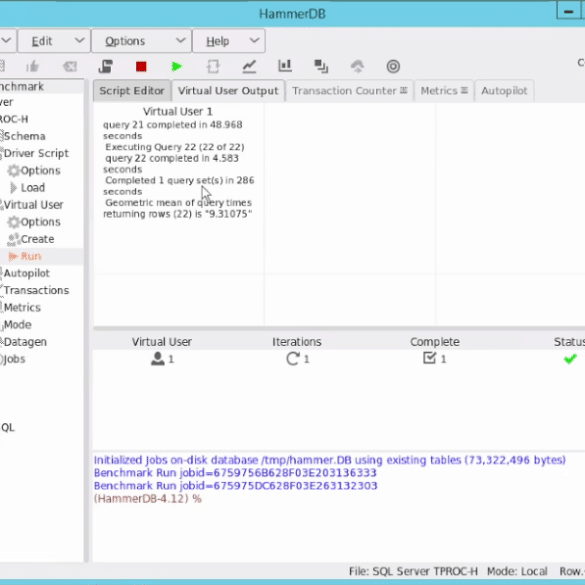Click the red Stop toolbar icon

tap(141, 66)
